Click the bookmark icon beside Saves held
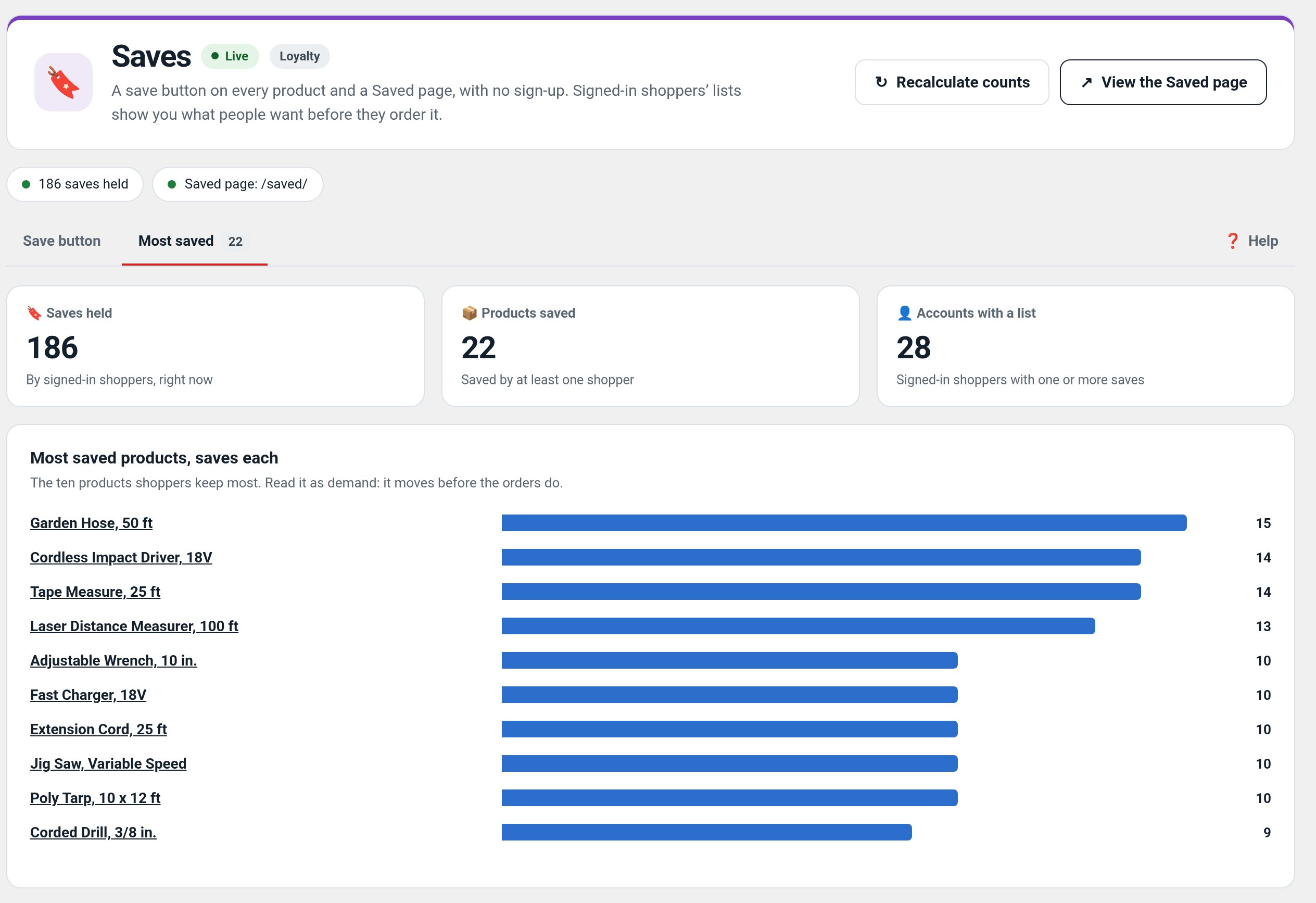Screen dimensions: 1316x903 tap(34, 312)
